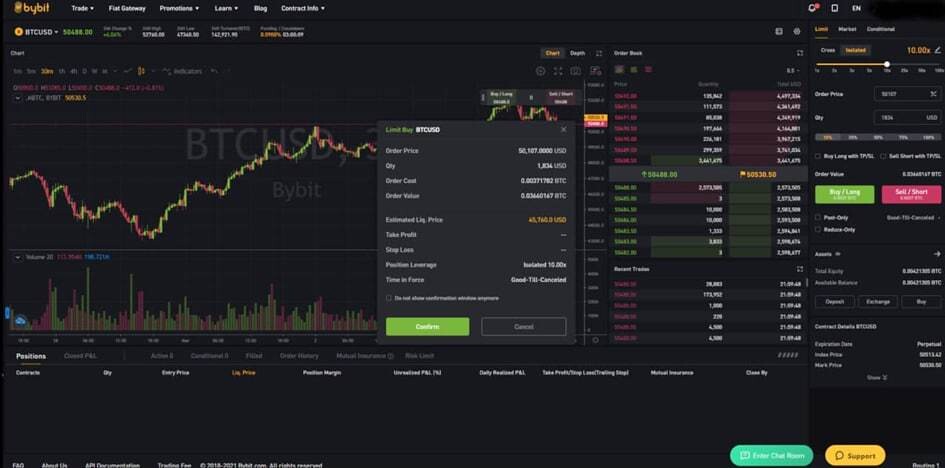This screenshot has height=468, width=945.
Task: Switch to the Depth chart tab
Action: [x=577, y=53]
